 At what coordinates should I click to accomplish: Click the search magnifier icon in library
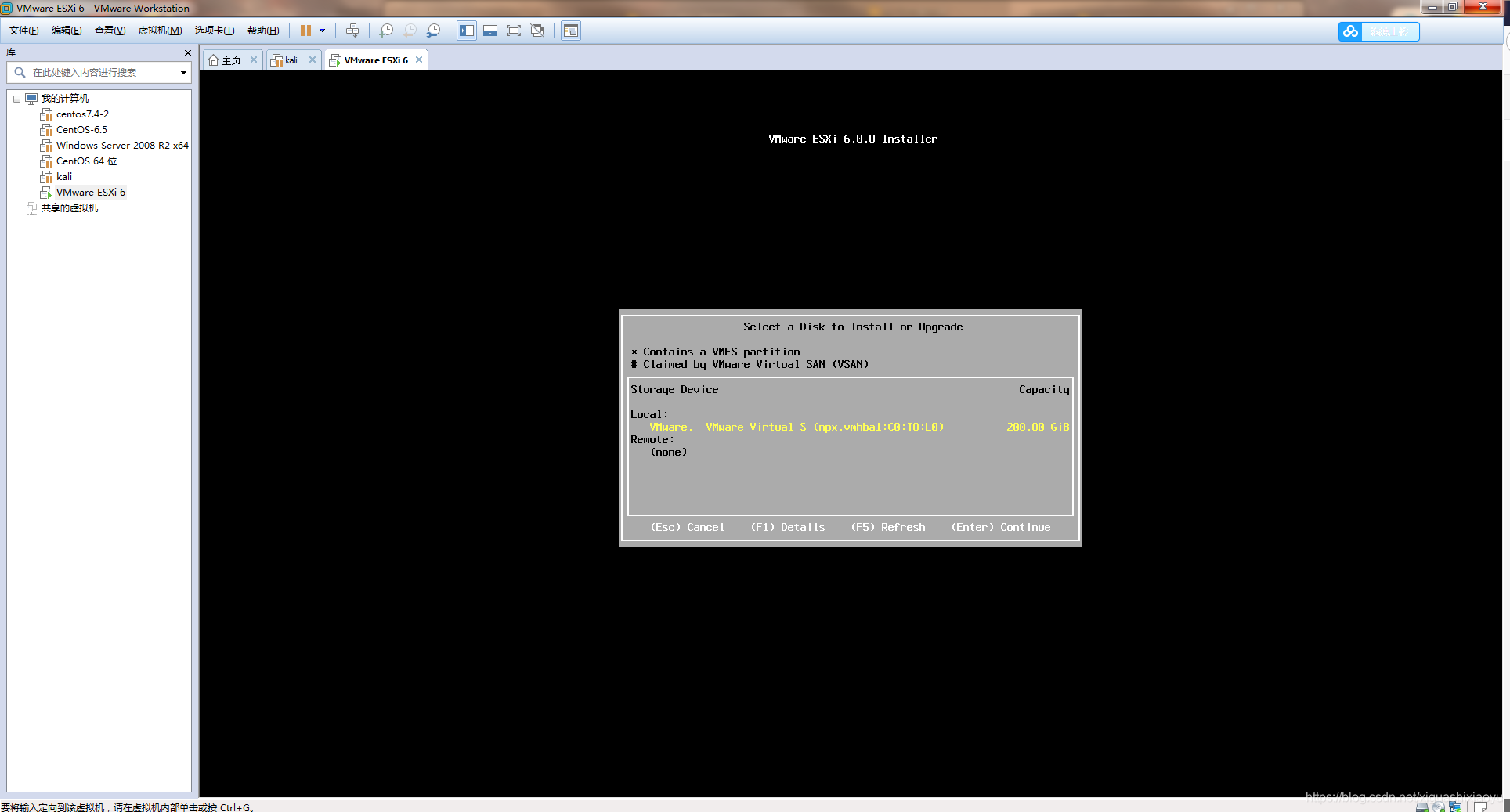pyautogui.click(x=20, y=72)
